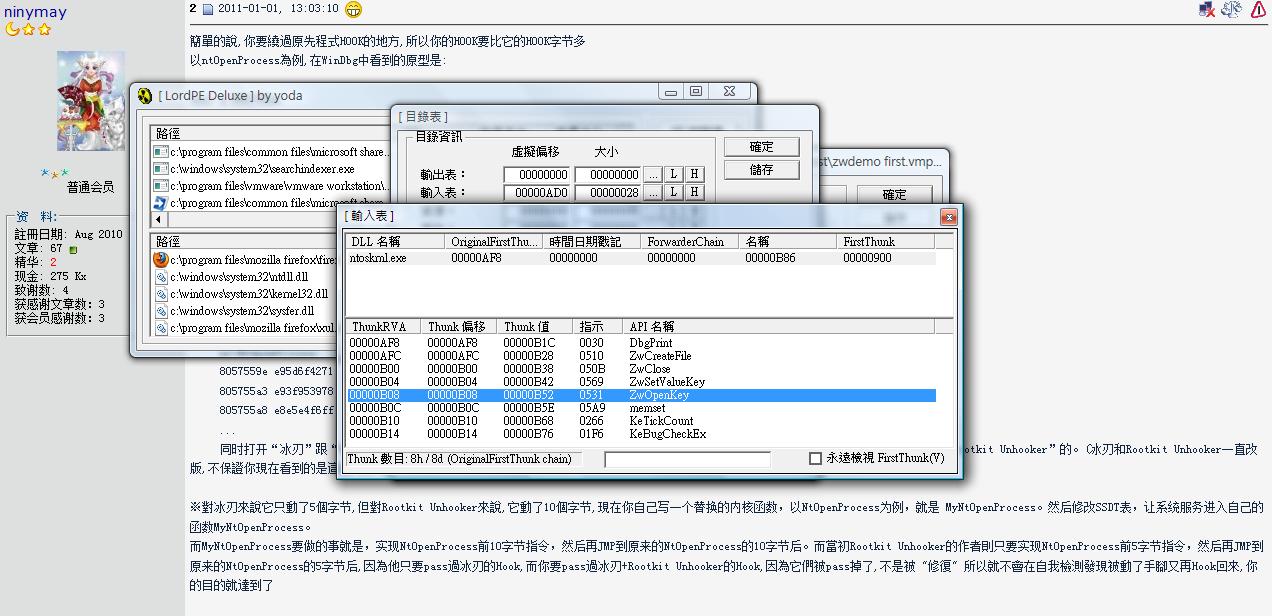Screen dimensions: 1272x616
Task: Click the 輸出表 size field 00000000
Action: click(x=608, y=174)
